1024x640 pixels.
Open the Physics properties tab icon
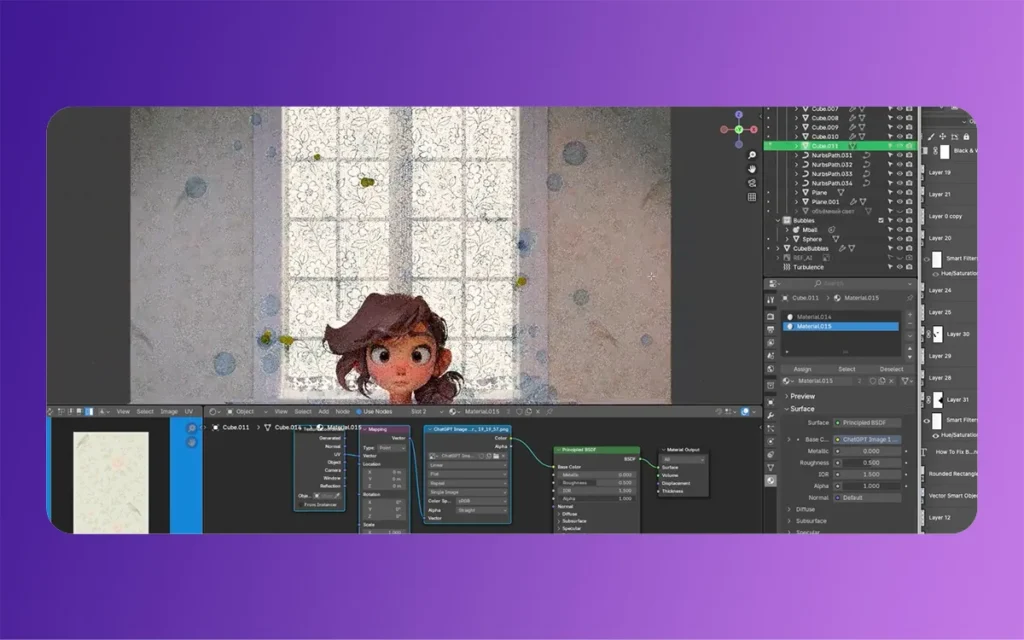coord(771,441)
